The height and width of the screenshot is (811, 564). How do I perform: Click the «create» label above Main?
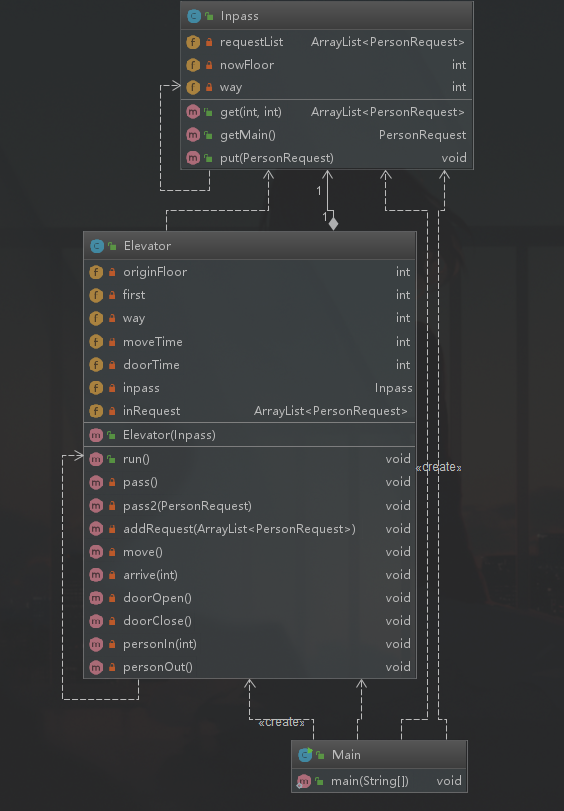pyautogui.click(x=281, y=722)
